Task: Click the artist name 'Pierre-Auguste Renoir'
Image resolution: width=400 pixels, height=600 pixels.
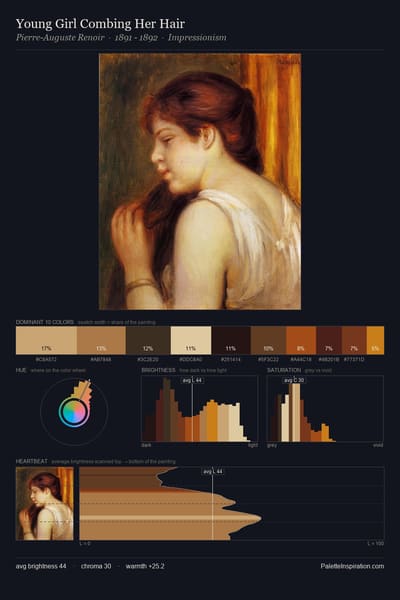Action: coord(60,38)
